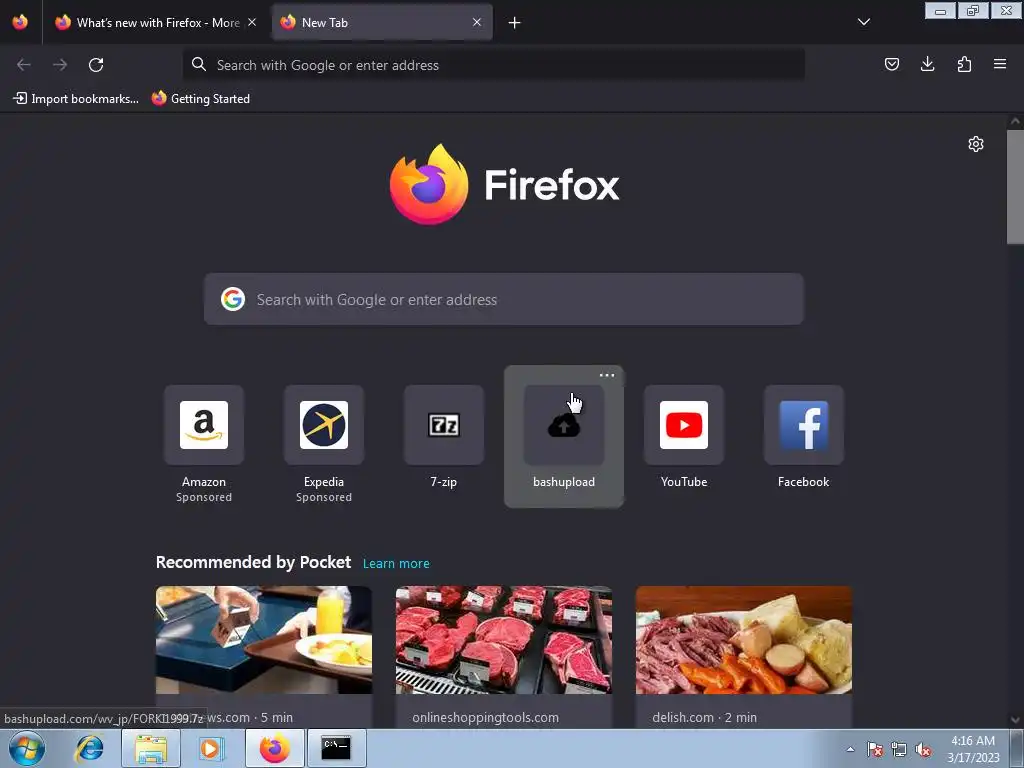This screenshot has height=768, width=1024.
Task: Open the Windows Start menu
Action: (27, 748)
